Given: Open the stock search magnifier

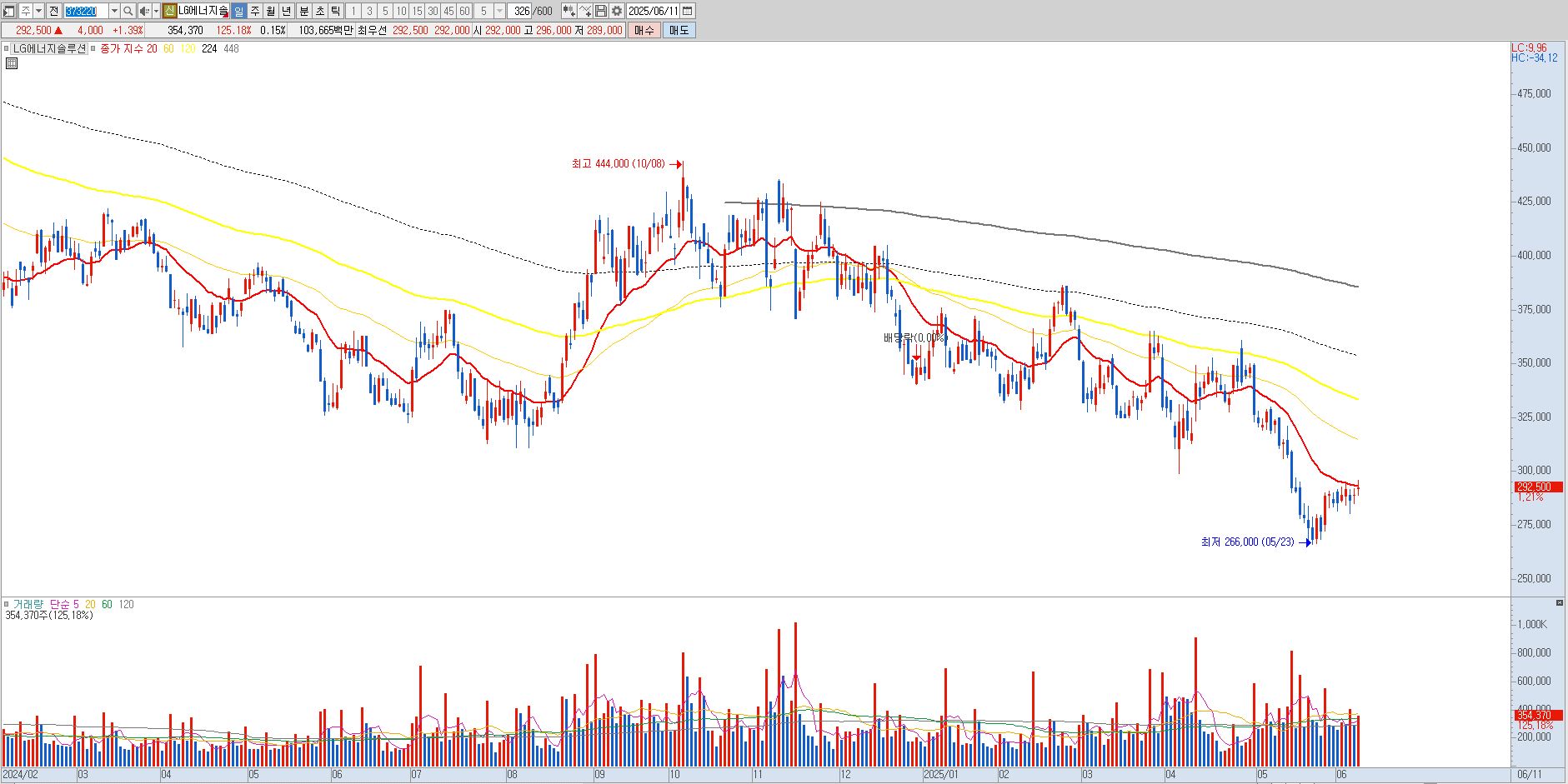Looking at the screenshot, I should pyautogui.click(x=128, y=11).
